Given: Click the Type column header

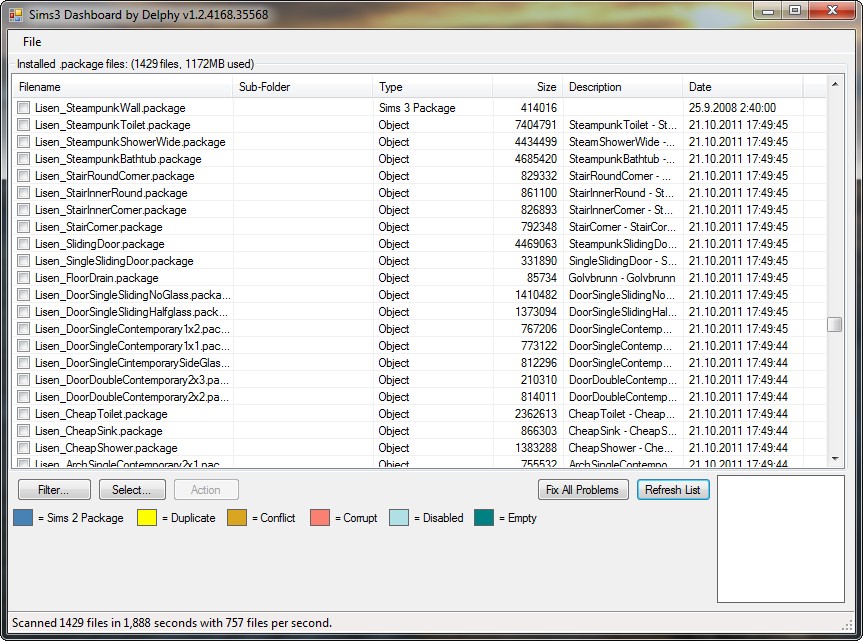Looking at the screenshot, I should point(433,87).
